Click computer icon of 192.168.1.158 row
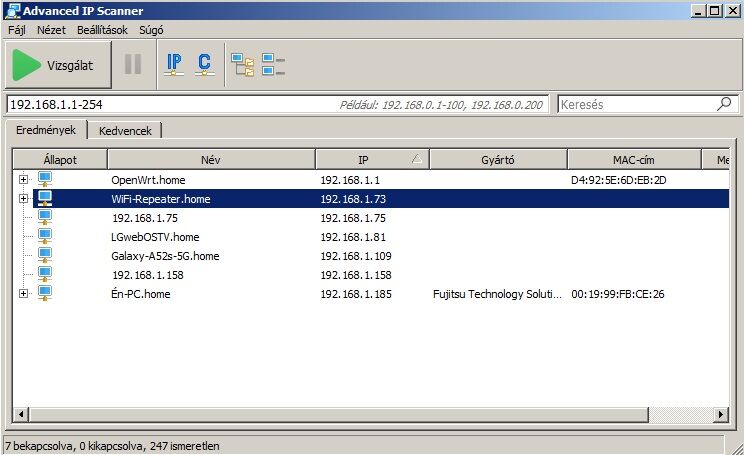744x455 pixels. [45, 274]
